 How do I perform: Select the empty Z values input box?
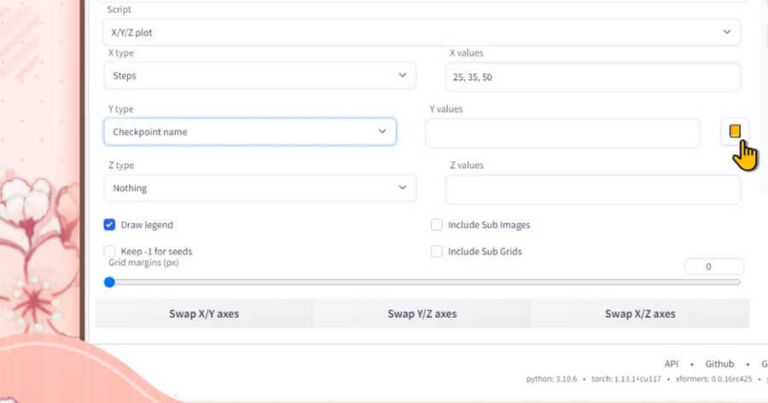592,189
